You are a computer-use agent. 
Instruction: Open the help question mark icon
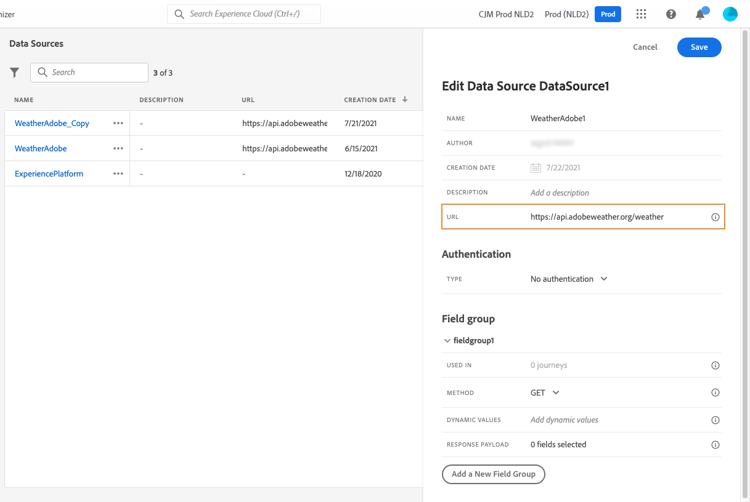coord(671,14)
